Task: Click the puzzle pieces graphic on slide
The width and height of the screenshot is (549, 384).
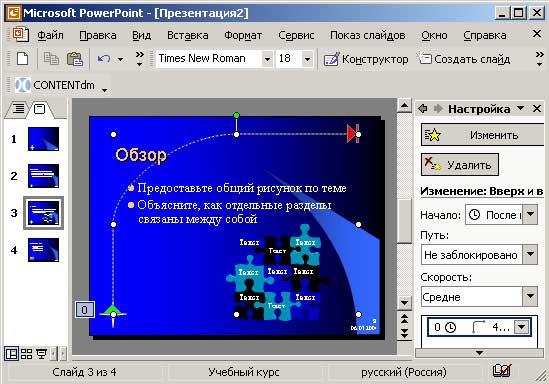Action: (277, 272)
